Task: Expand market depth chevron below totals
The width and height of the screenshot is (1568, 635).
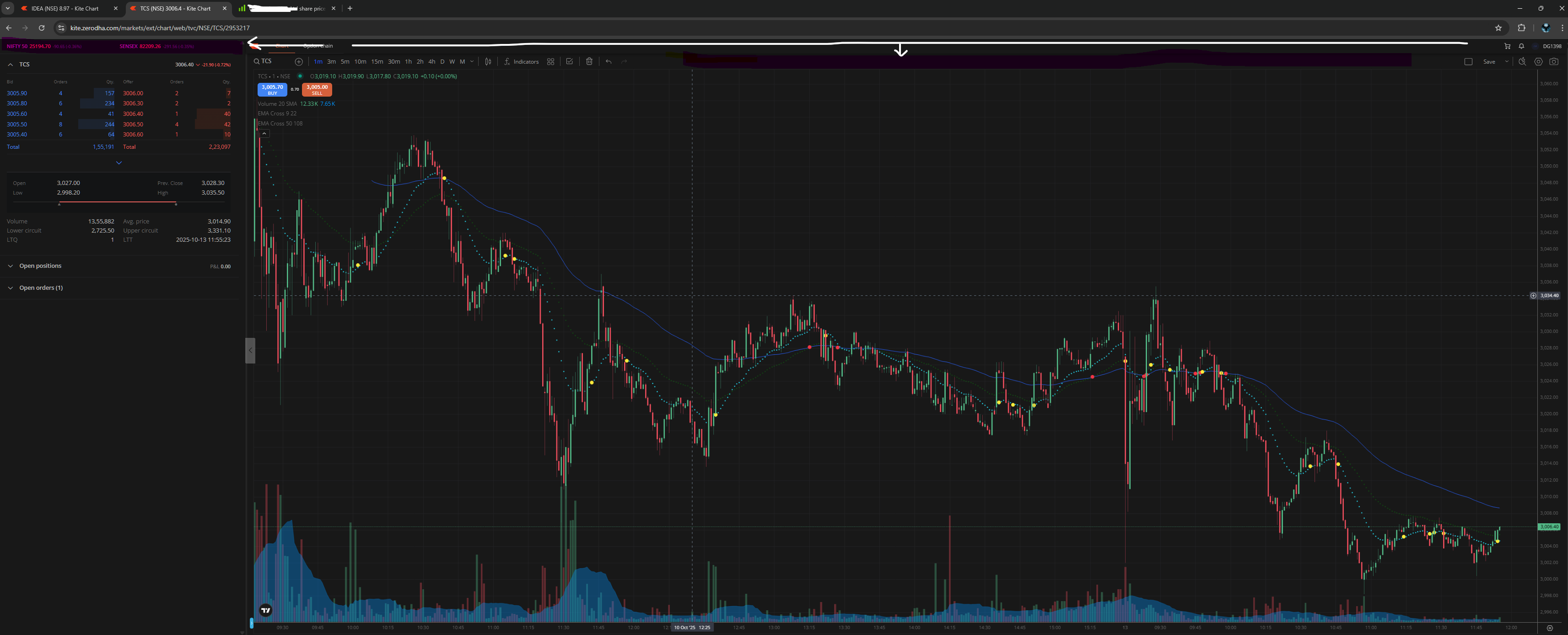Action: (x=119, y=163)
